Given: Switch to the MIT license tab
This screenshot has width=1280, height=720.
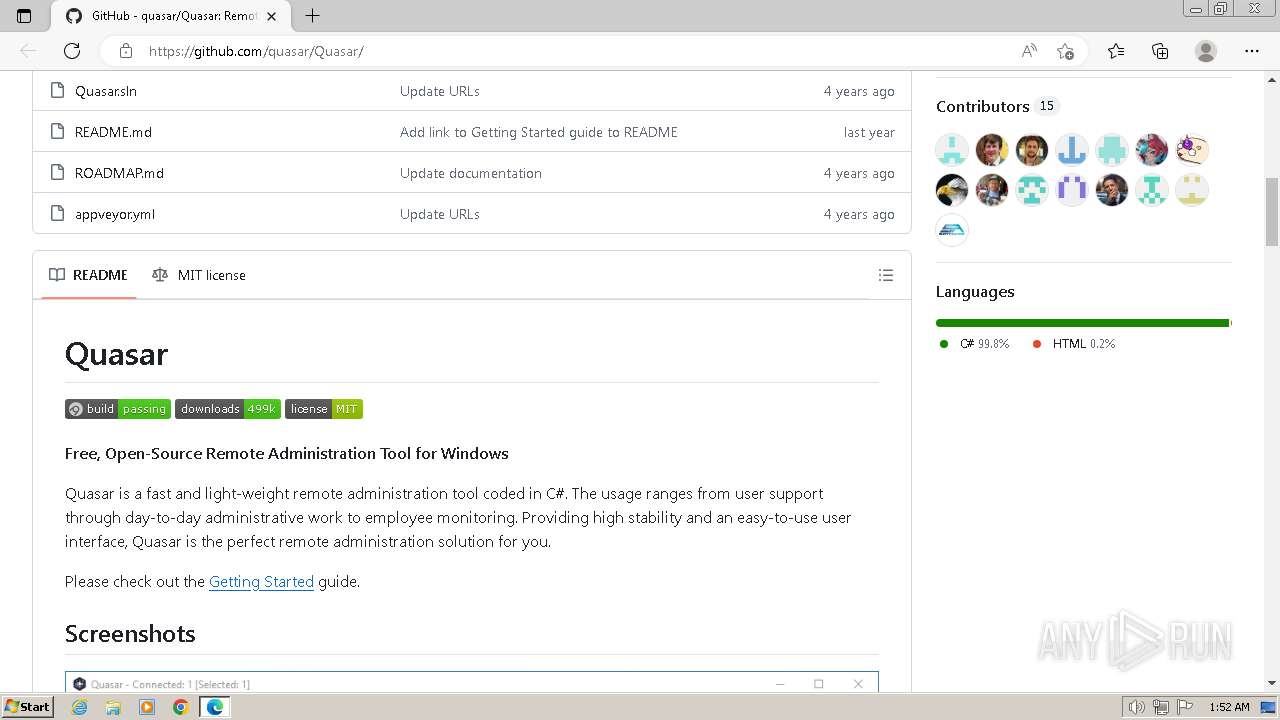Looking at the screenshot, I should point(198,275).
